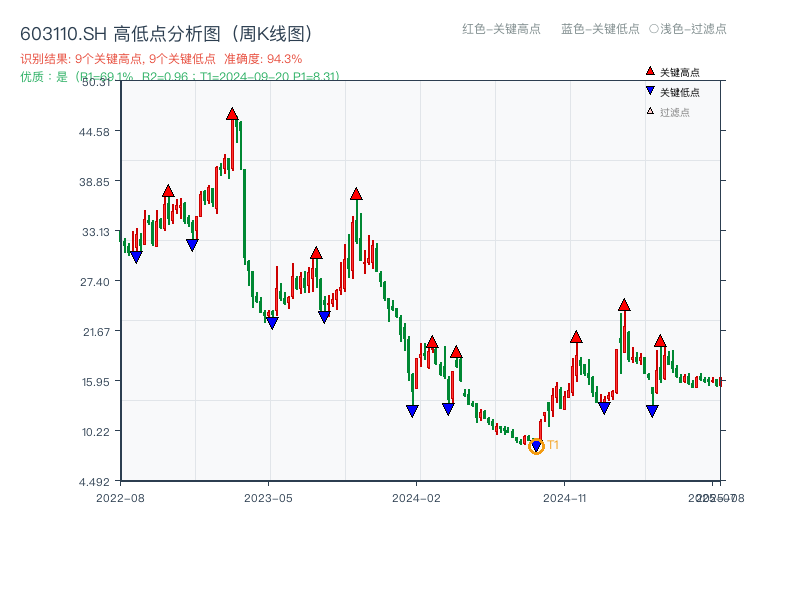Click the blue low-point triangle near the 2024-02 drop
This screenshot has height=600, width=800.
click(x=412, y=409)
